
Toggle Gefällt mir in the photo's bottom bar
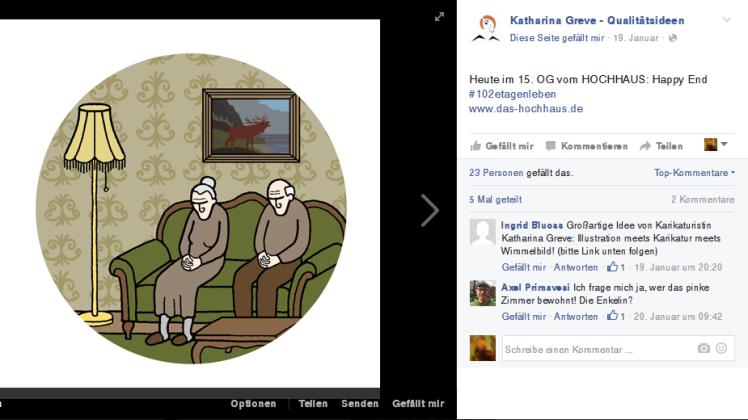(418, 404)
